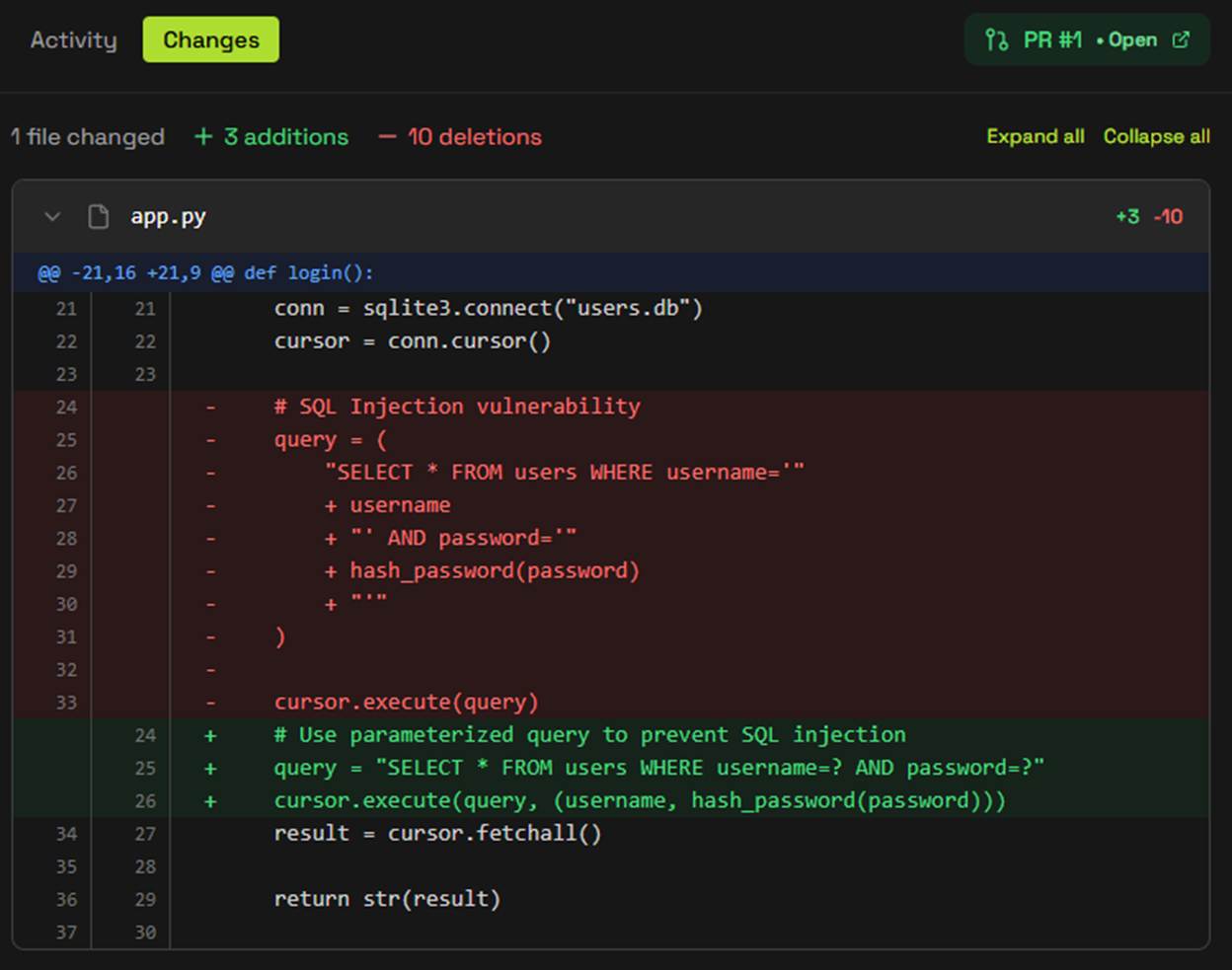1232x970 pixels.
Task: Click Collapse all link
Action: tap(1157, 136)
